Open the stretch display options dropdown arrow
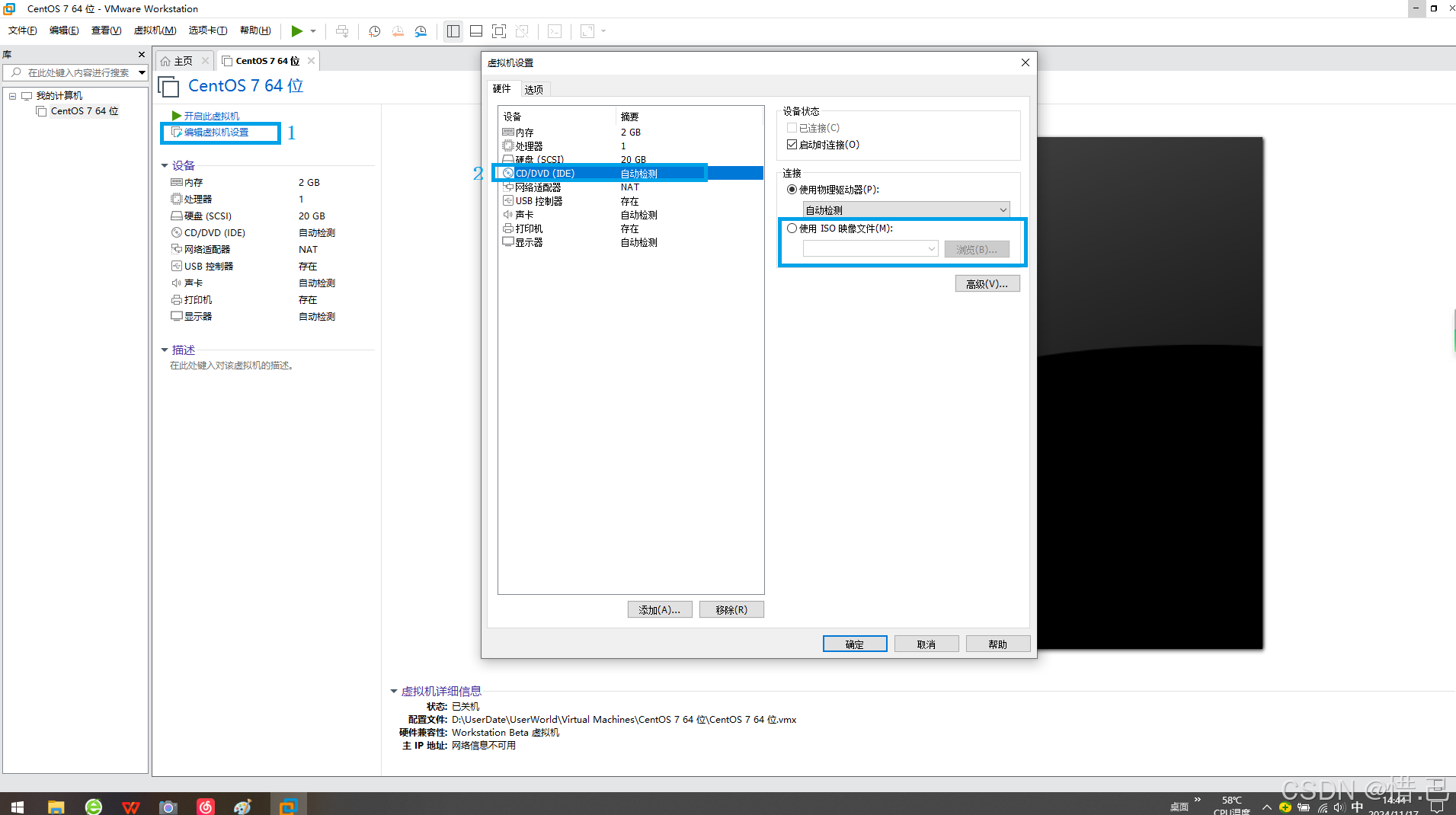Image resolution: width=1456 pixels, height=815 pixels. coord(603,31)
